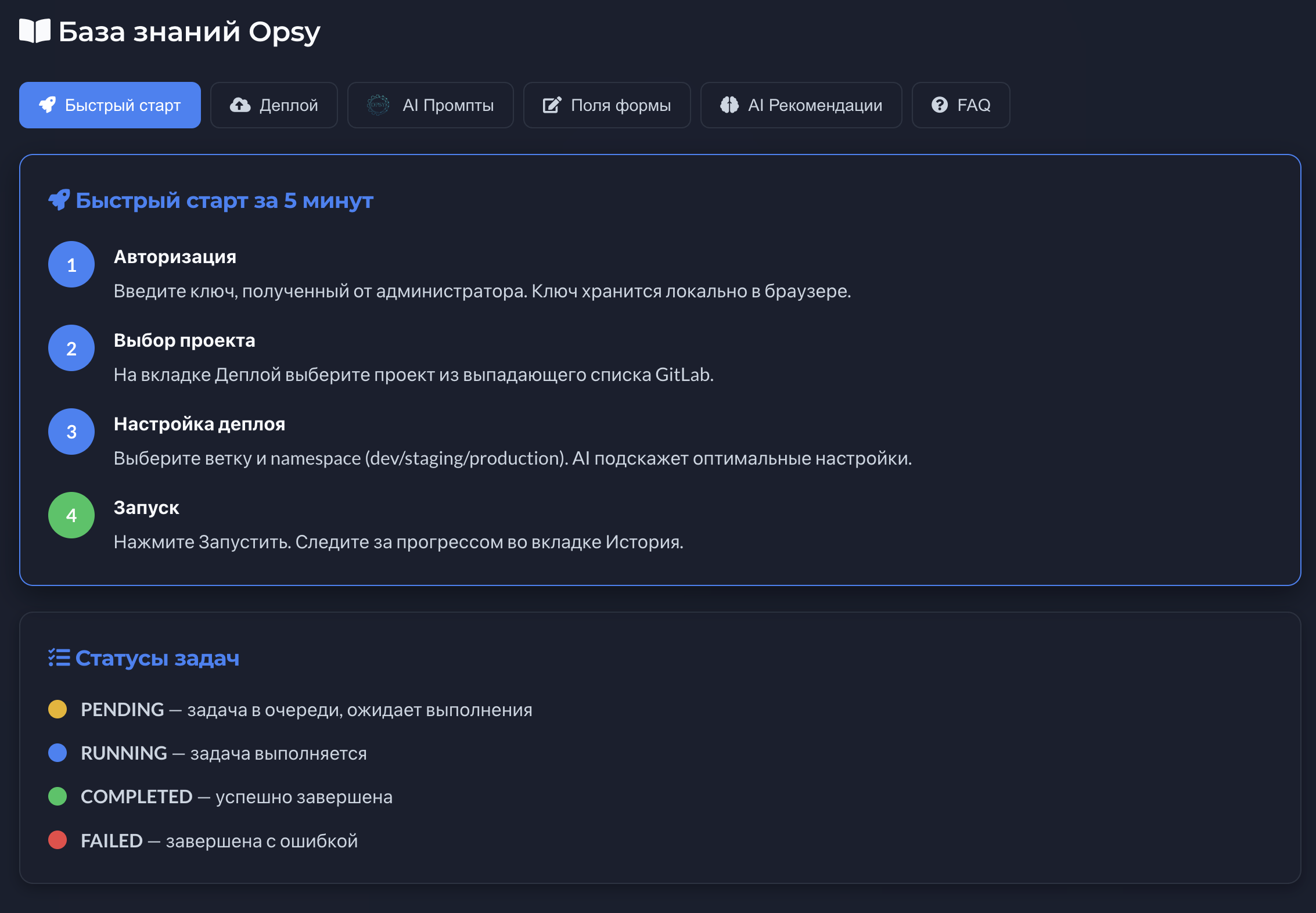This screenshot has width=1316, height=913.
Task: Click the brain icon on the AI Рекомендации tab
Action: [729, 105]
